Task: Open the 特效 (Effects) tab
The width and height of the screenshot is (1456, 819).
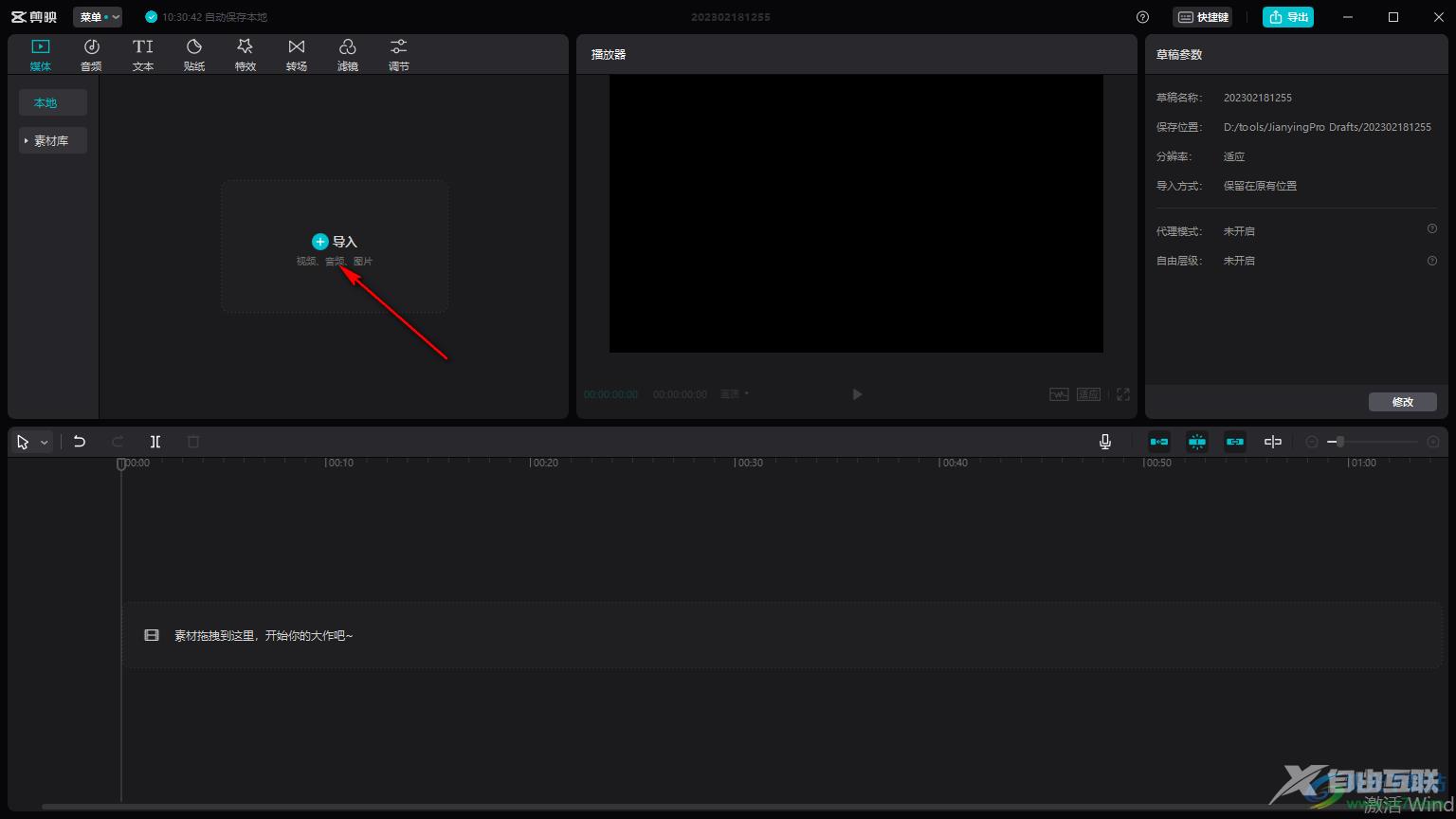Action: tap(245, 55)
